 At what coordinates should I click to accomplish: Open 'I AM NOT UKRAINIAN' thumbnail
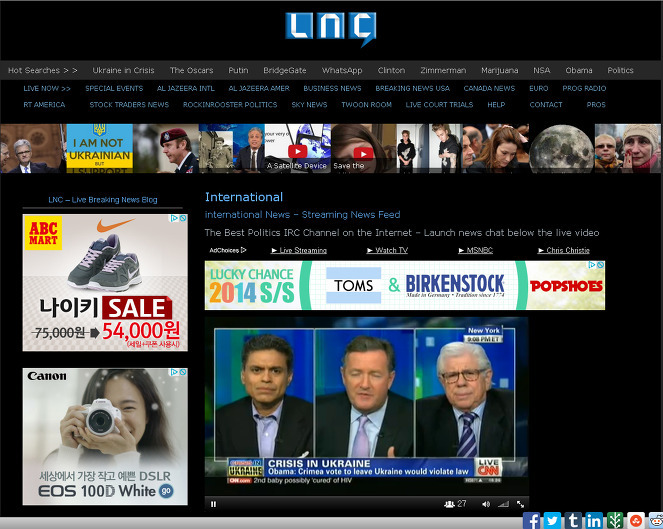point(99,148)
